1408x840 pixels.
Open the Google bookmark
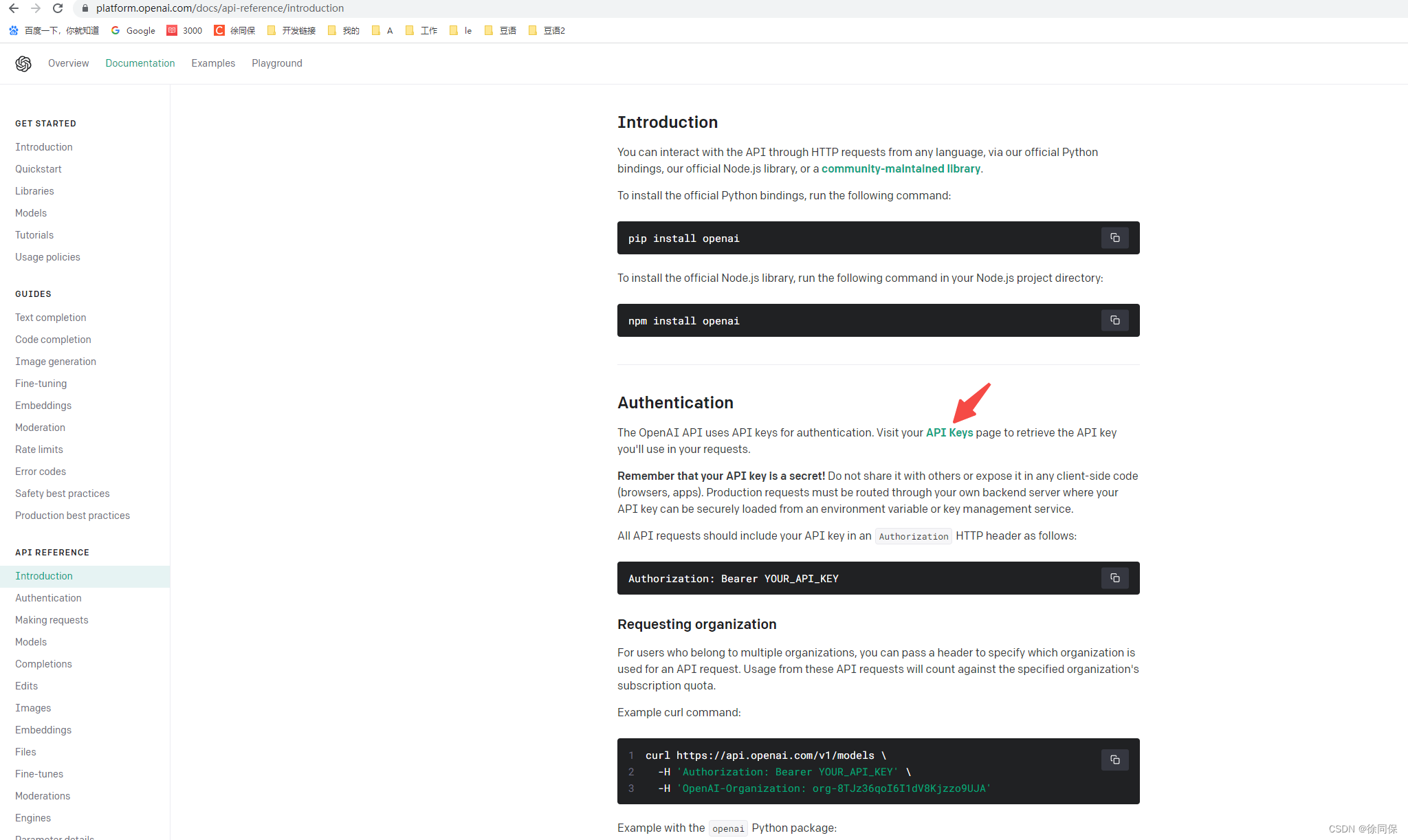(x=133, y=30)
